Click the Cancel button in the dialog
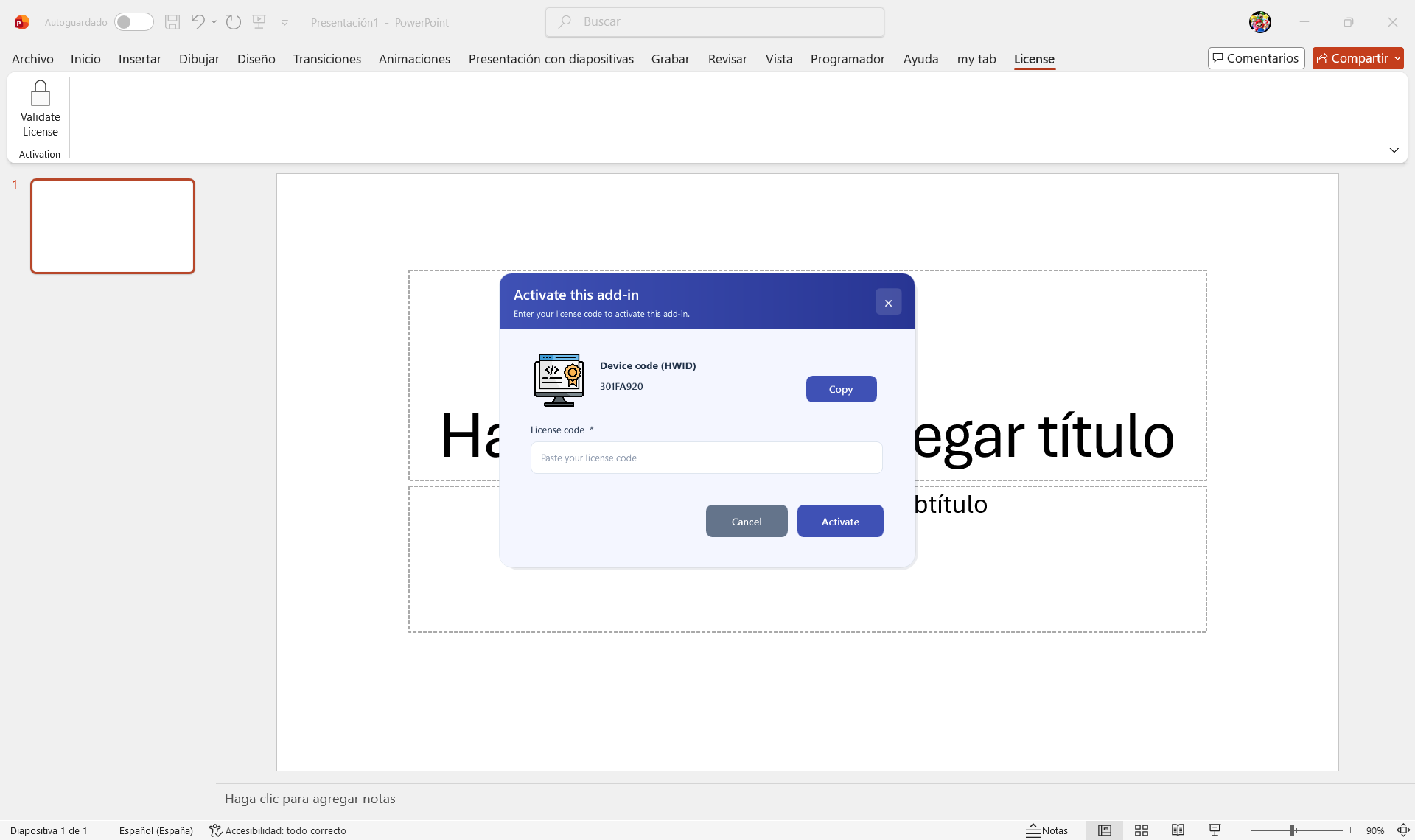This screenshot has width=1415, height=840. coord(747,521)
